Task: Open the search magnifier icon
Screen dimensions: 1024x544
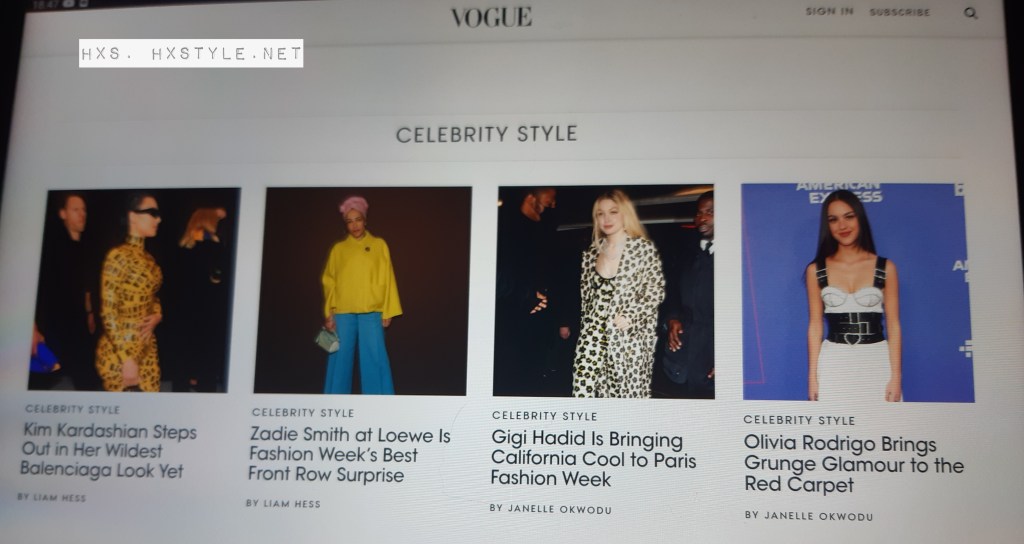Action: click(x=970, y=13)
